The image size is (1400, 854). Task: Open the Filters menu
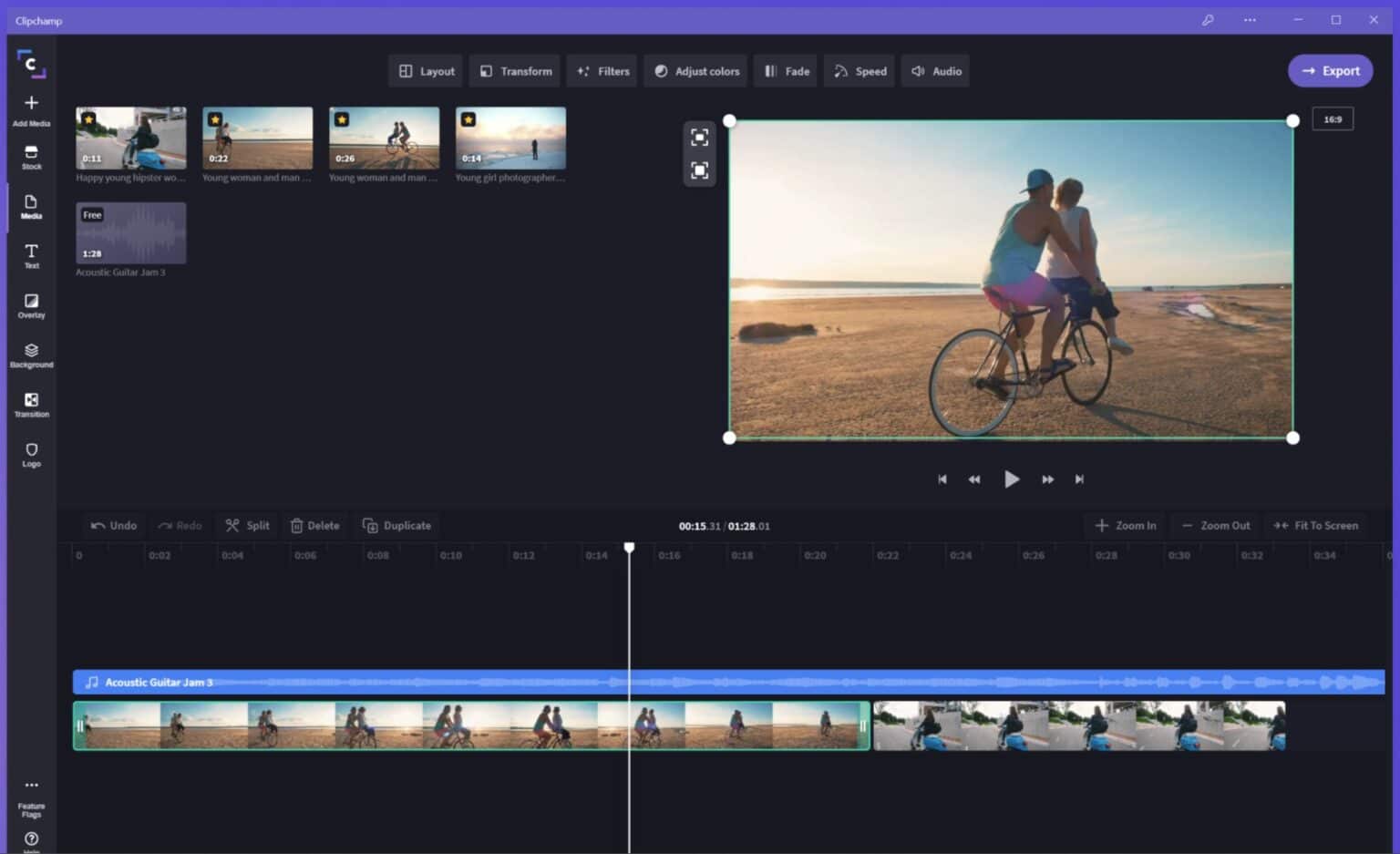pyautogui.click(x=602, y=71)
